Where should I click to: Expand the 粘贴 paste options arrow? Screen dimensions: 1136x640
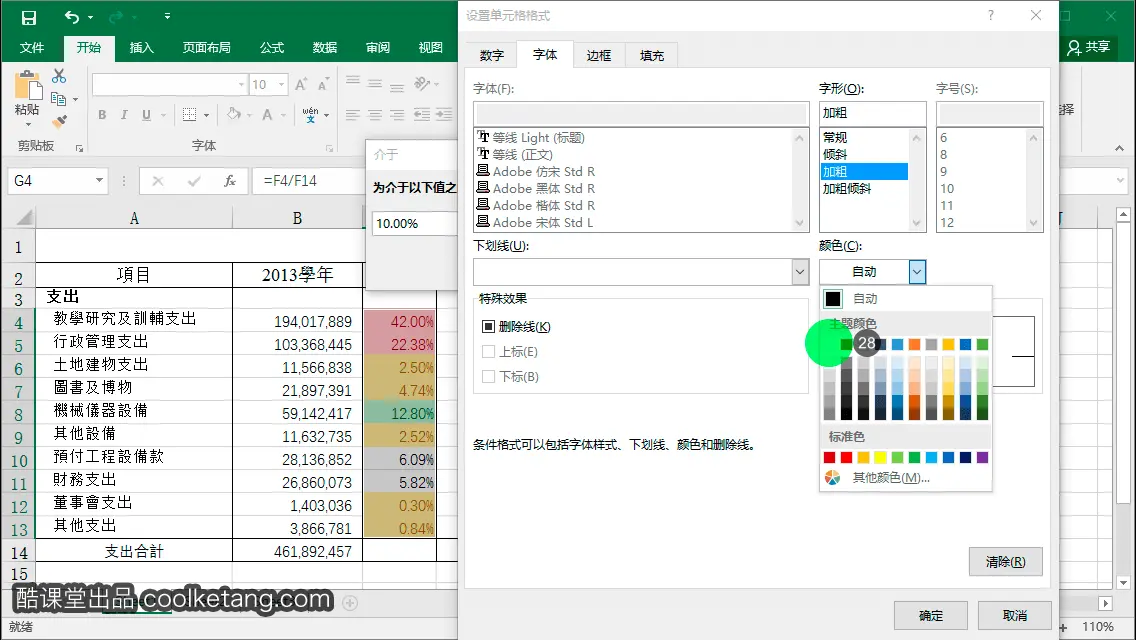pyautogui.click(x=27, y=124)
